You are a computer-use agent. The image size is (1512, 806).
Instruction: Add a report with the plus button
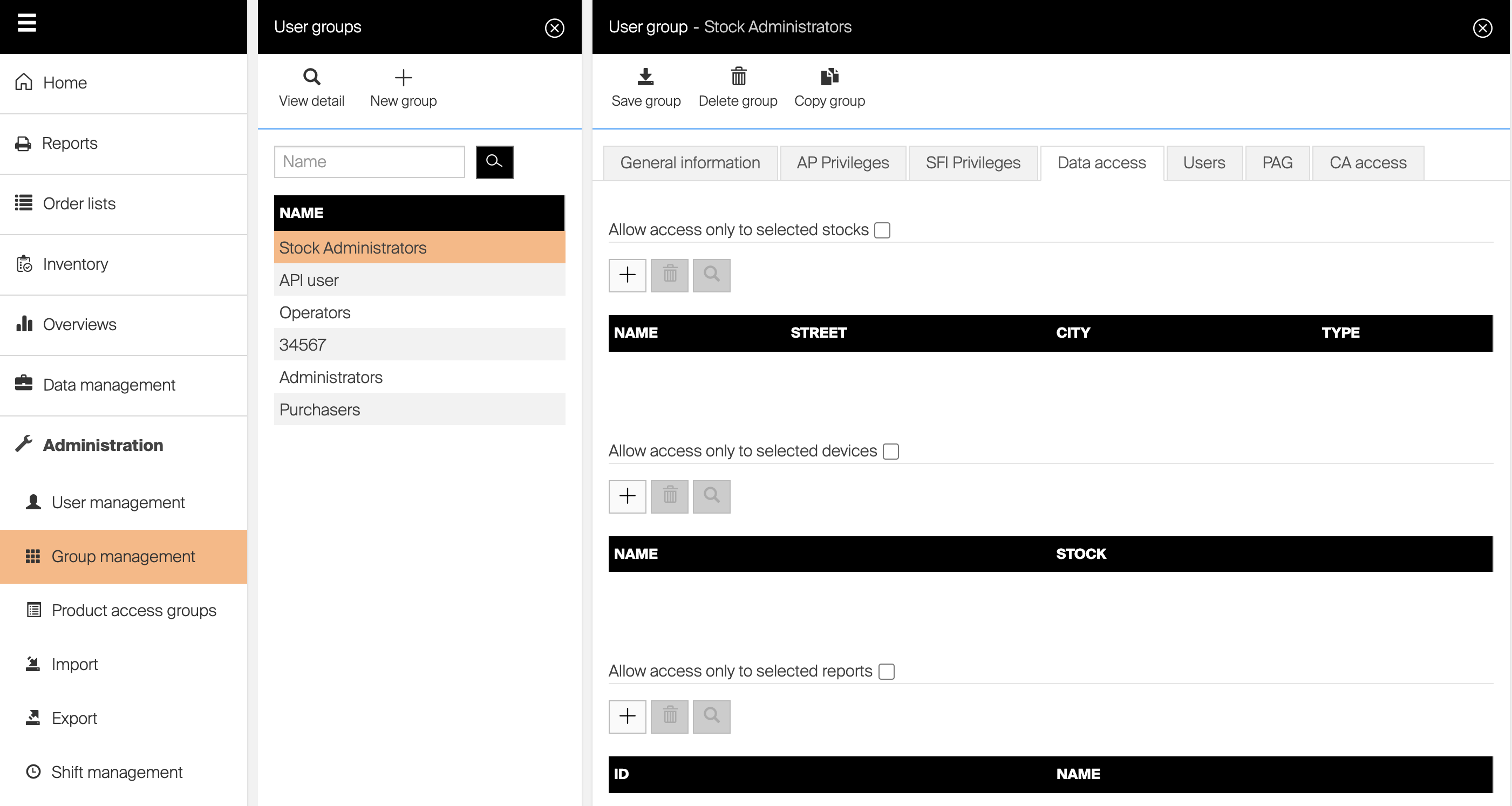[x=627, y=716]
